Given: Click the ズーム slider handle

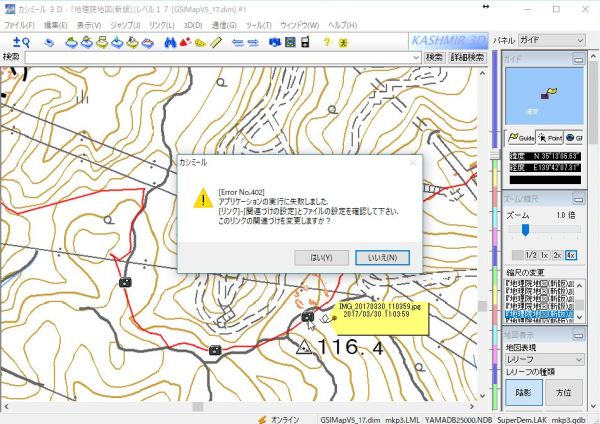Looking at the screenshot, I should tap(525, 230).
